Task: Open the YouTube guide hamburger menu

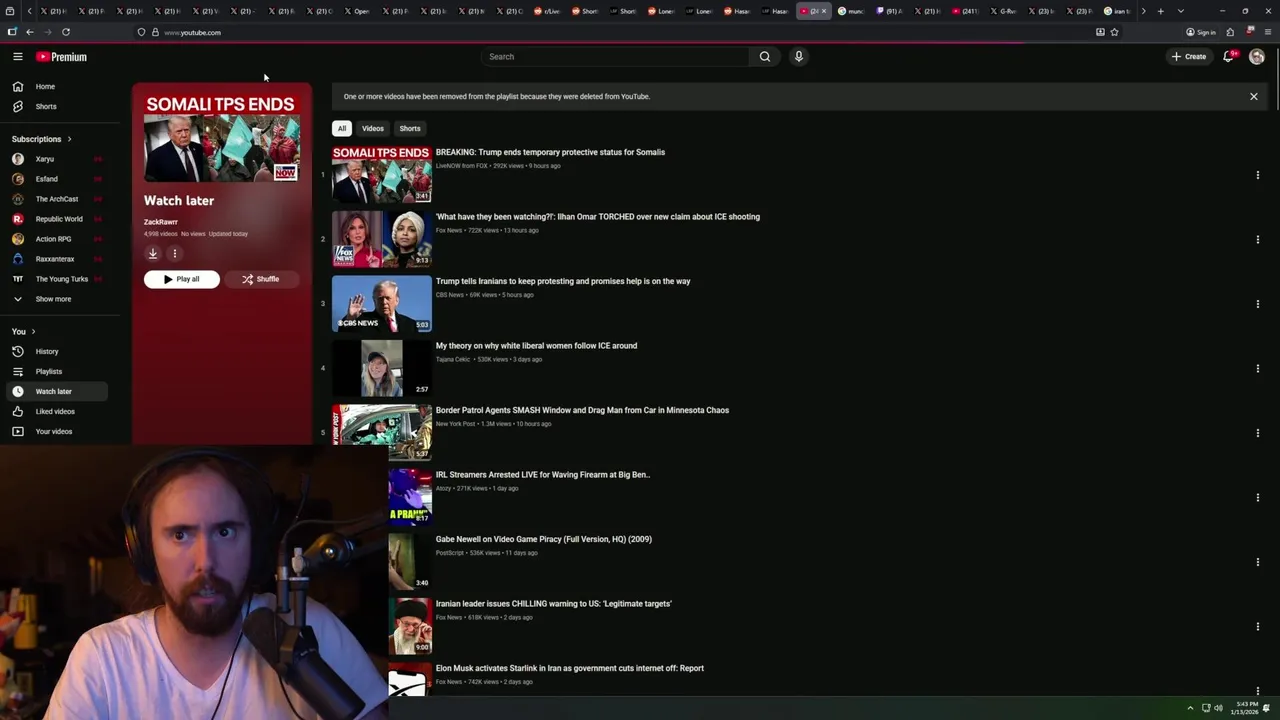Action: [x=17, y=57]
